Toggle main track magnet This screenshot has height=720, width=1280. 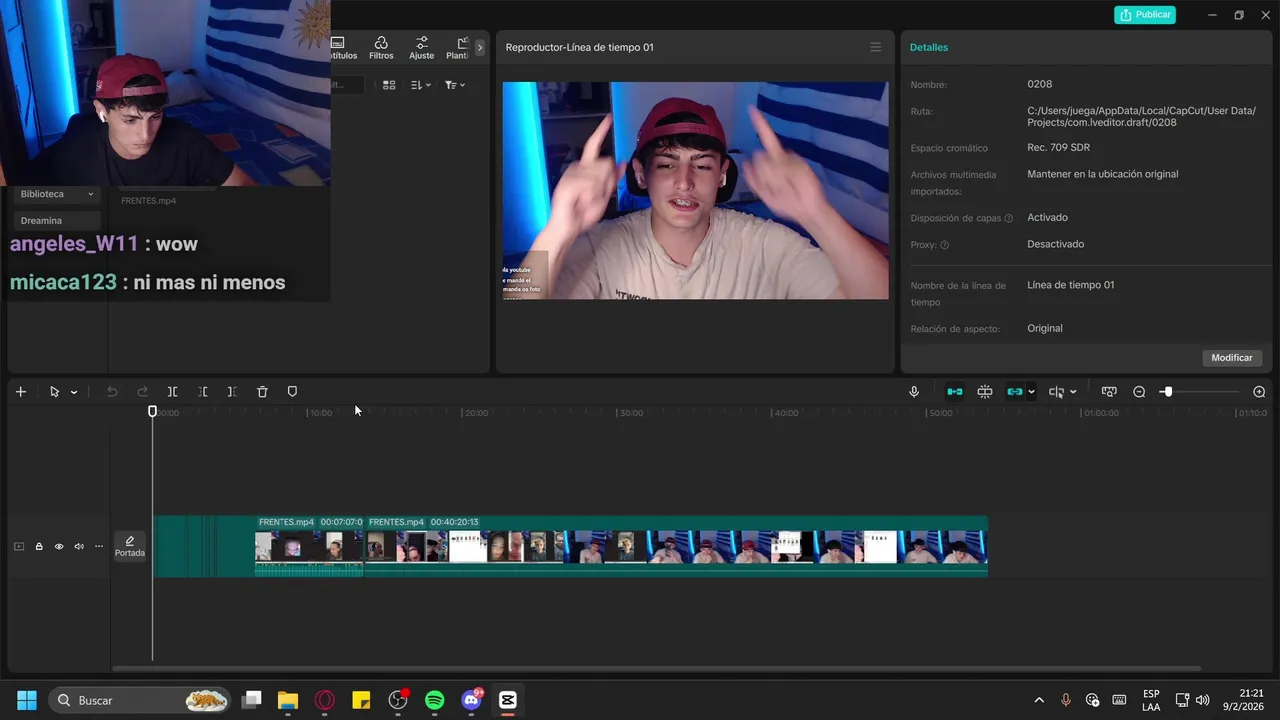click(955, 392)
